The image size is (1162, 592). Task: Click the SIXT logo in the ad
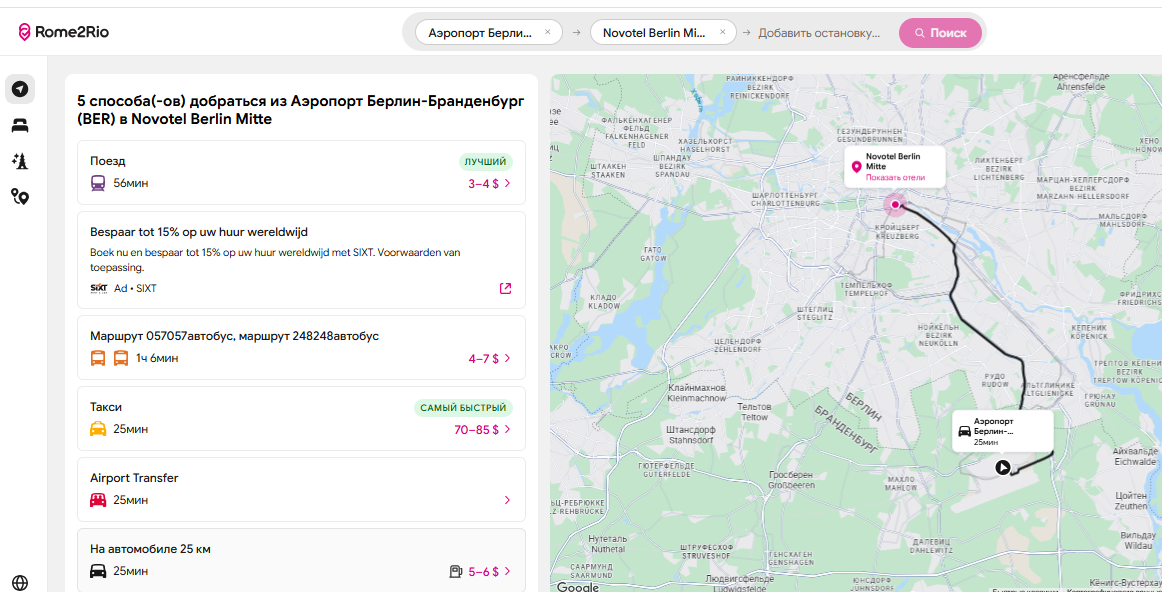[x=99, y=288]
